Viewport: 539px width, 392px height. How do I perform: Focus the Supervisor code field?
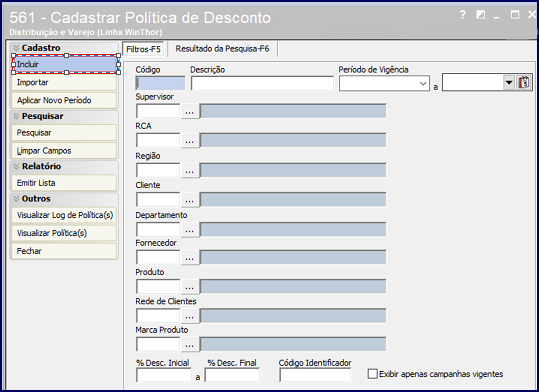158,111
